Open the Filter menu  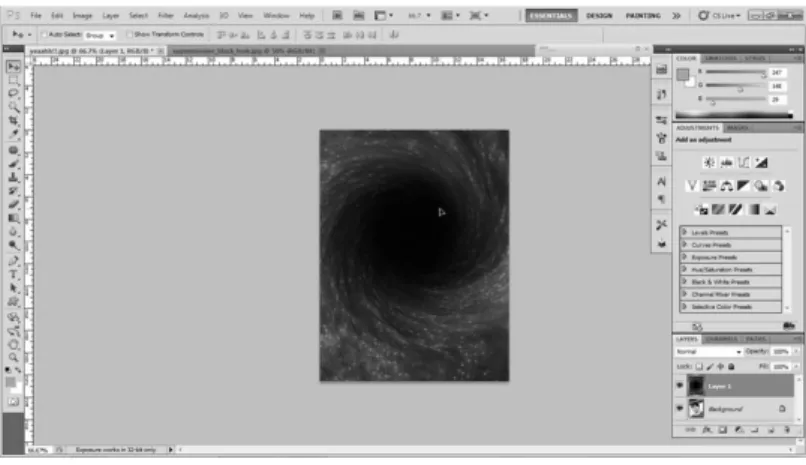point(166,15)
